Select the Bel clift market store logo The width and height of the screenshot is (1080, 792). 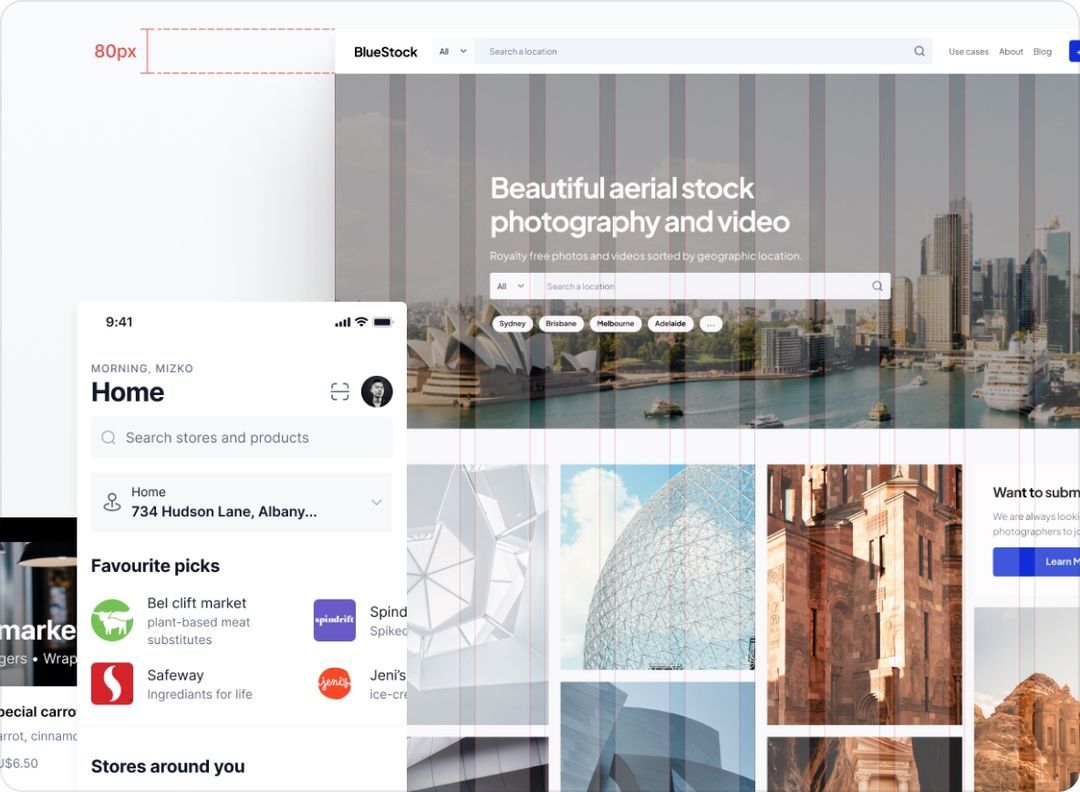tap(112, 620)
